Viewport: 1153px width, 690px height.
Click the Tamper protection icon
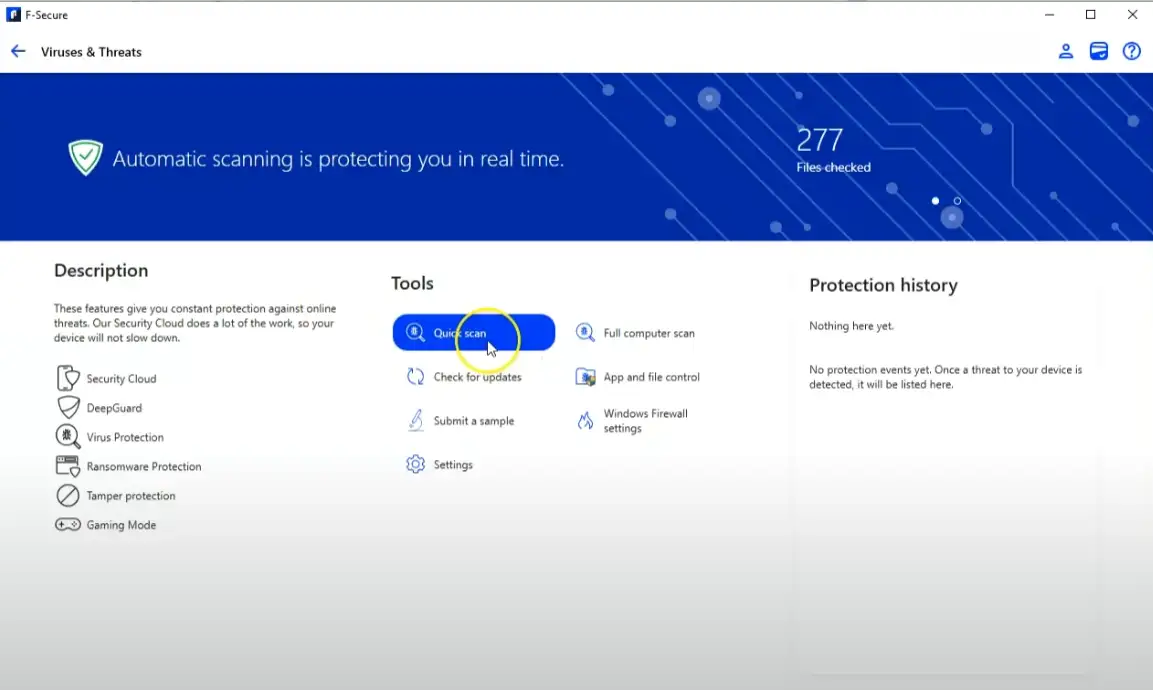68,495
